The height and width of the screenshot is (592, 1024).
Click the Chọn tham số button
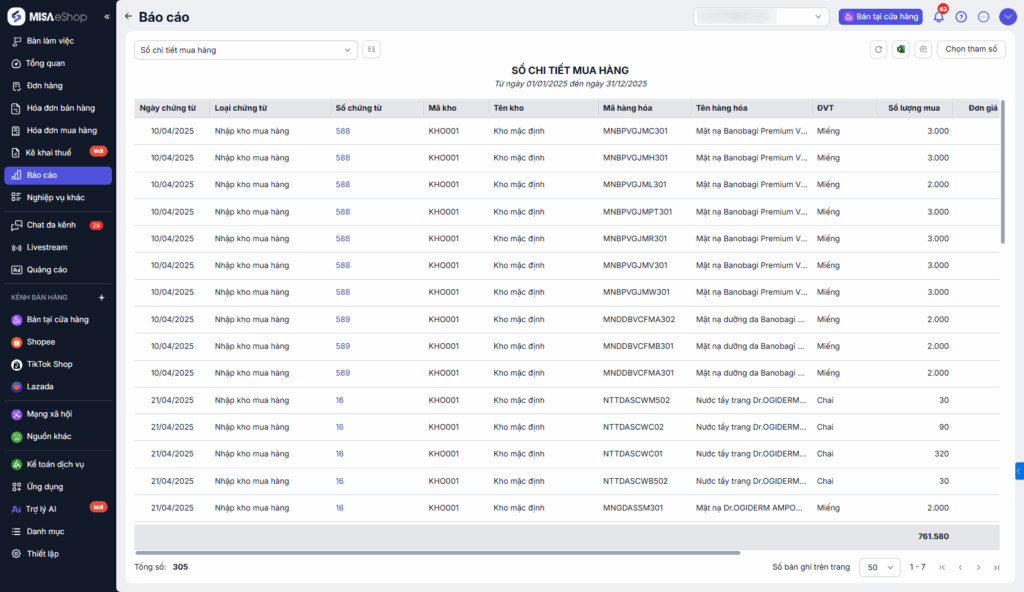971,49
